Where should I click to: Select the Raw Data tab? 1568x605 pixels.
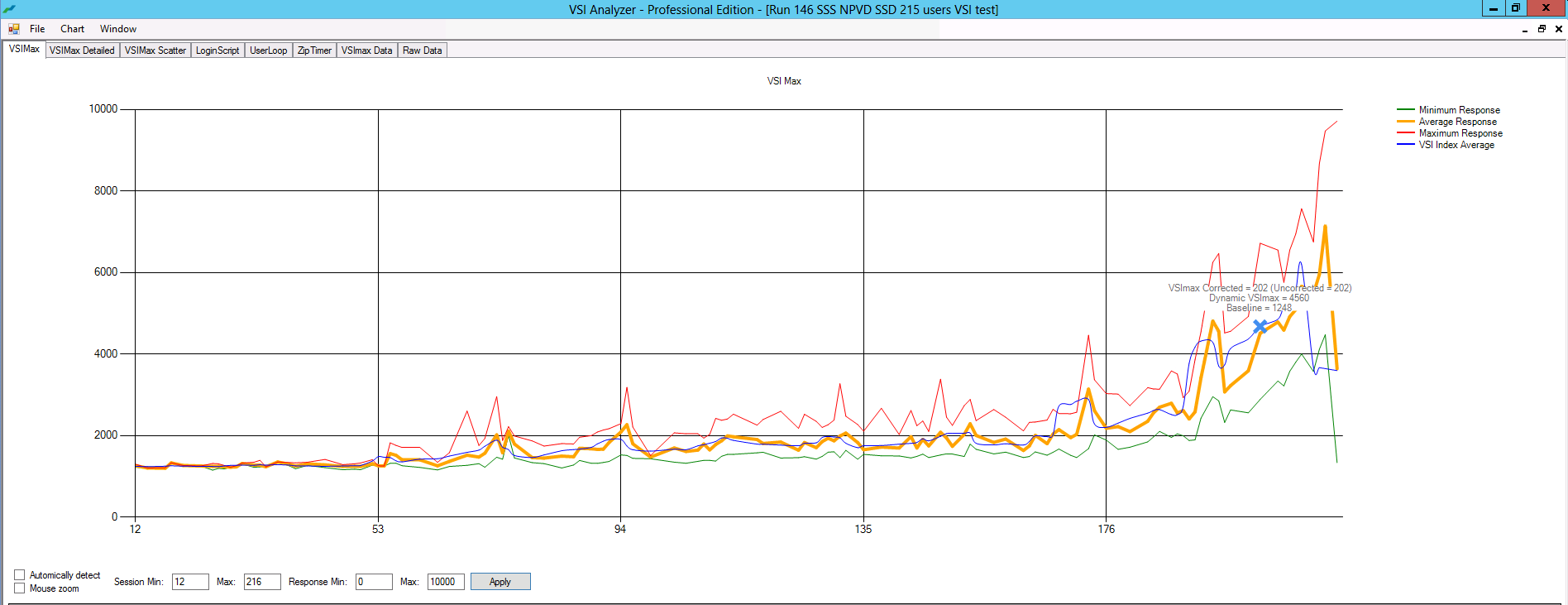point(422,50)
